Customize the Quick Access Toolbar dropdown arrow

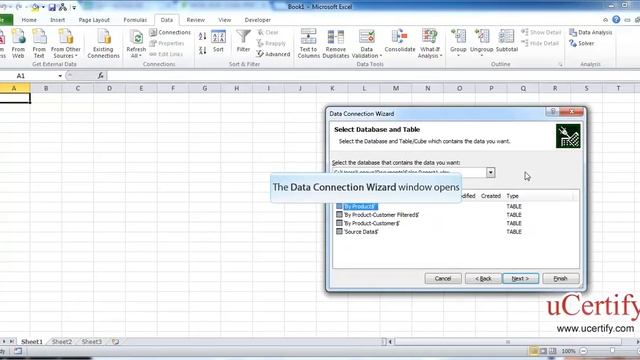tap(74, 8)
